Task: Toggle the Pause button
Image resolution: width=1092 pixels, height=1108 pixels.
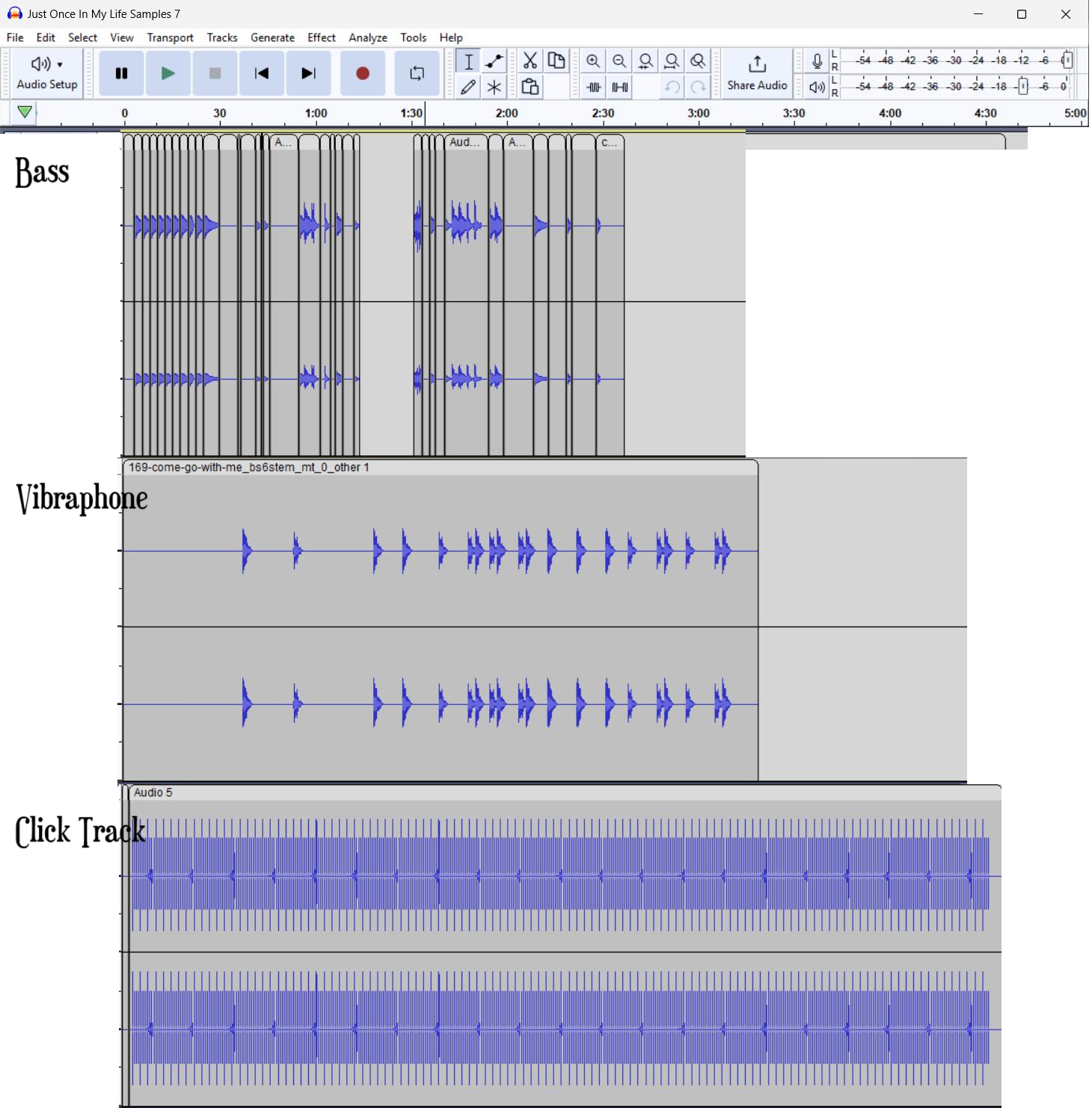Action: (121, 73)
